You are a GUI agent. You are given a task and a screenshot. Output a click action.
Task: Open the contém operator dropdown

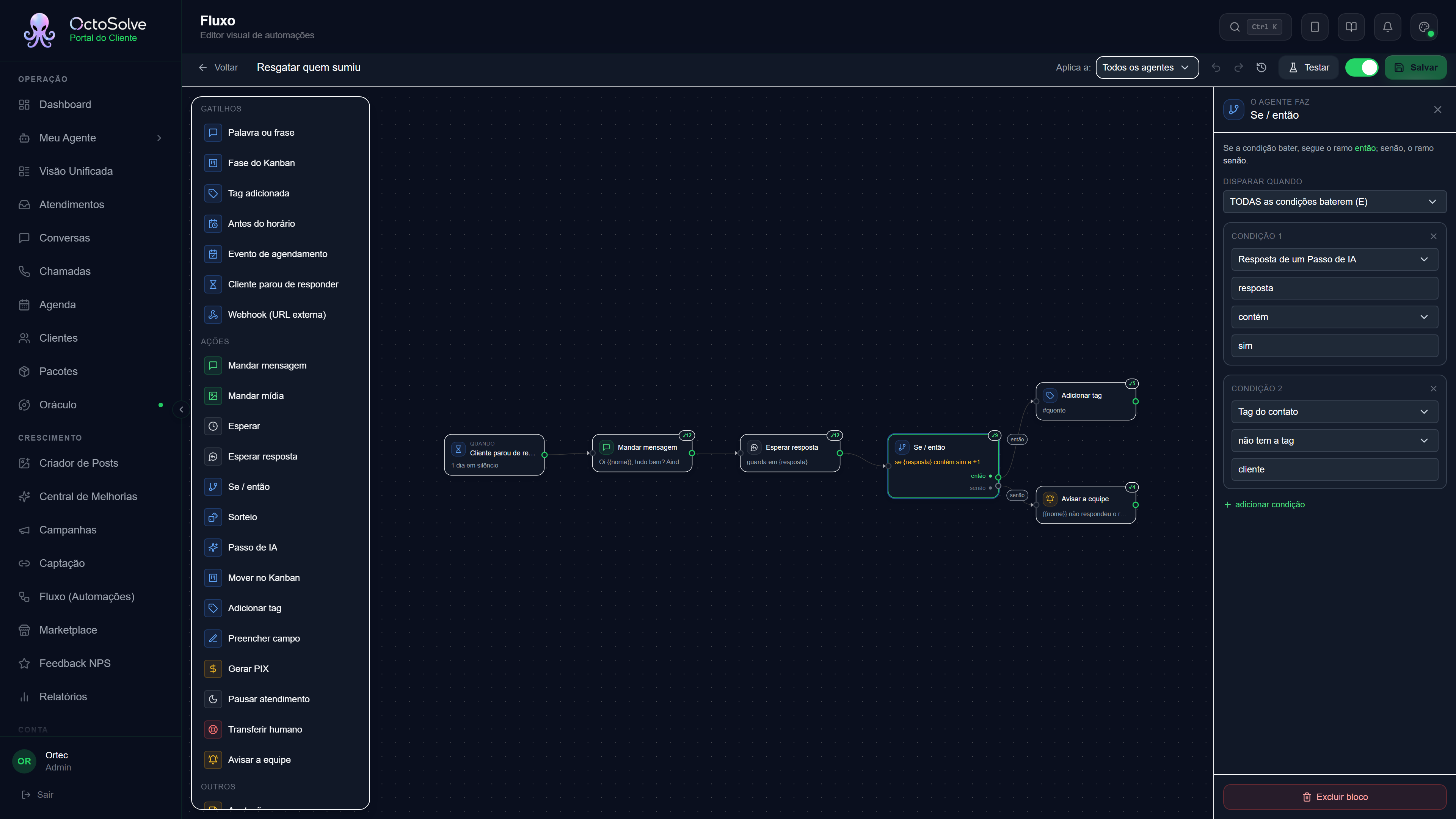pyautogui.click(x=1334, y=317)
